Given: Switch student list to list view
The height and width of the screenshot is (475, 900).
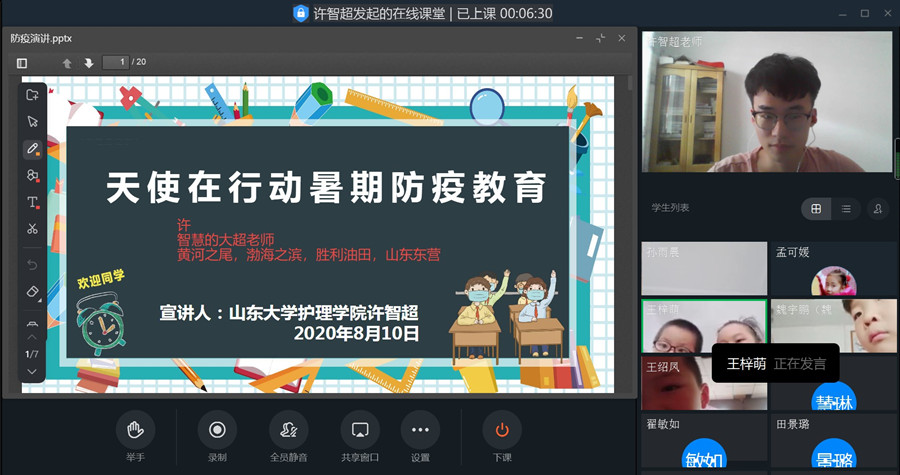Looking at the screenshot, I should pos(846,208).
